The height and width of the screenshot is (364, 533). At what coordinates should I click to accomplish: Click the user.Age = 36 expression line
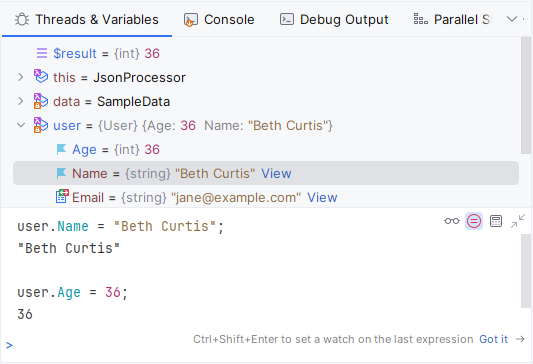[x=72, y=292]
